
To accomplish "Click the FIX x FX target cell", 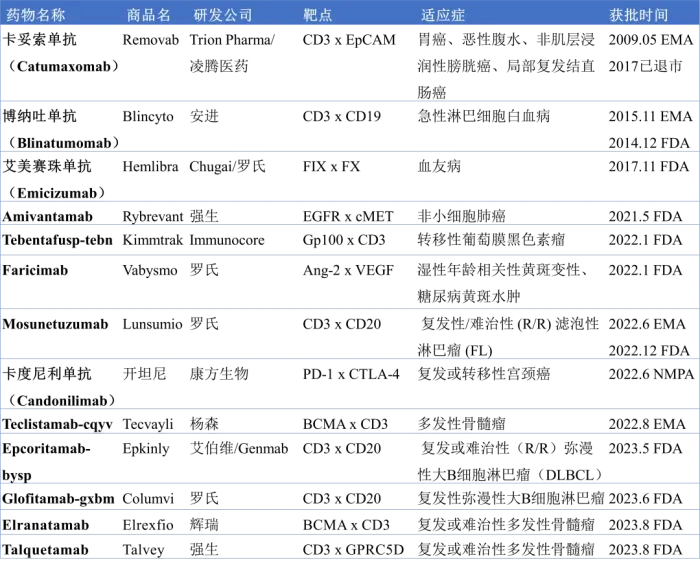I will point(331,167).
